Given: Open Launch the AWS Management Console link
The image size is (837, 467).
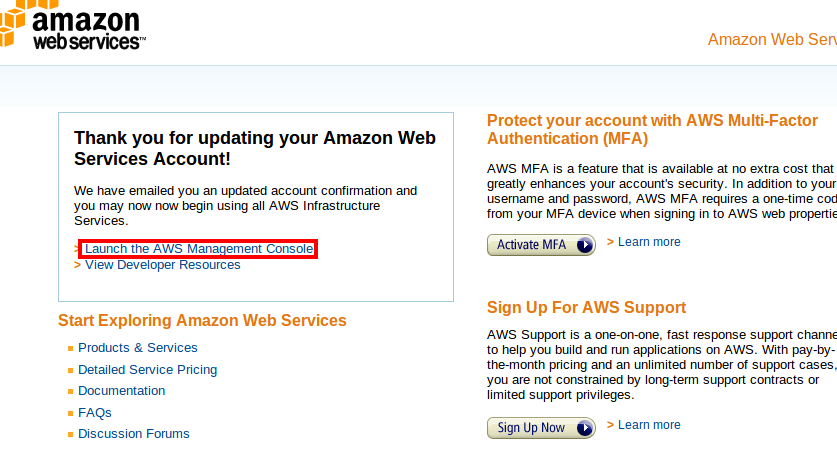Looking at the screenshot, I should click(x=199, y=249).
